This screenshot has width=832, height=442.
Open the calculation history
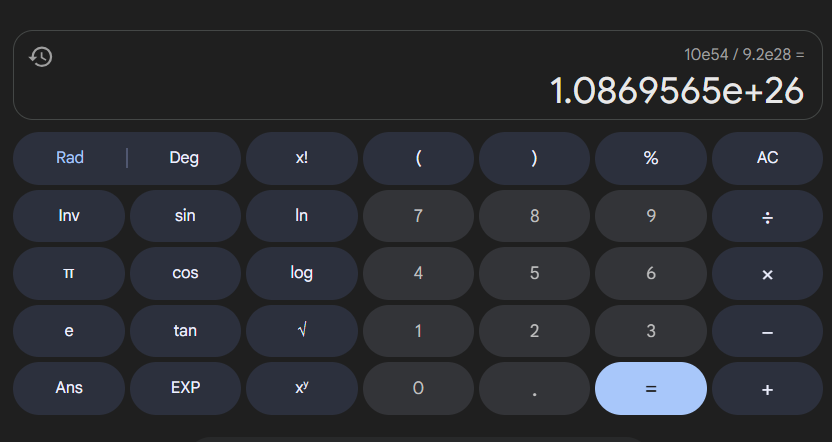pos(41,57)
